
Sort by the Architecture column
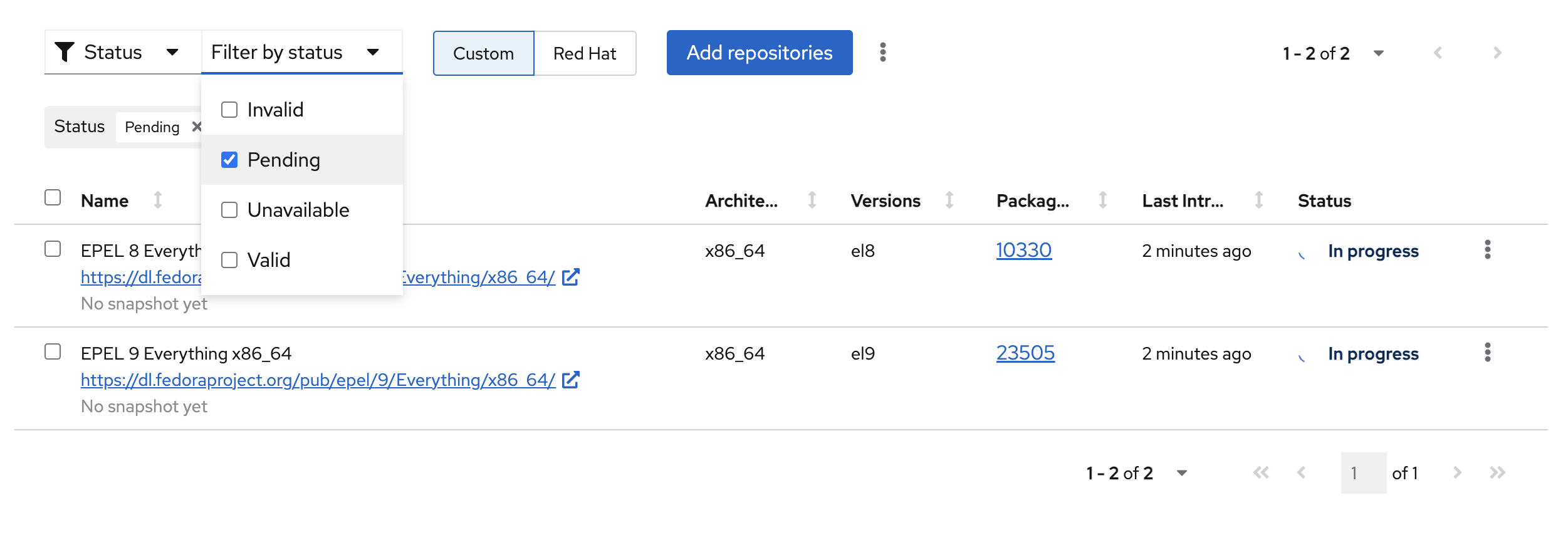(812, 200)
